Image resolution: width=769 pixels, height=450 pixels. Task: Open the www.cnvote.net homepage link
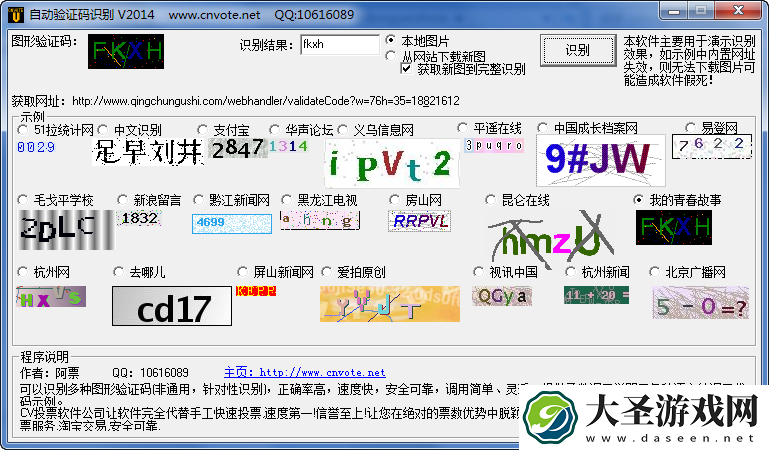click(305, 373)
